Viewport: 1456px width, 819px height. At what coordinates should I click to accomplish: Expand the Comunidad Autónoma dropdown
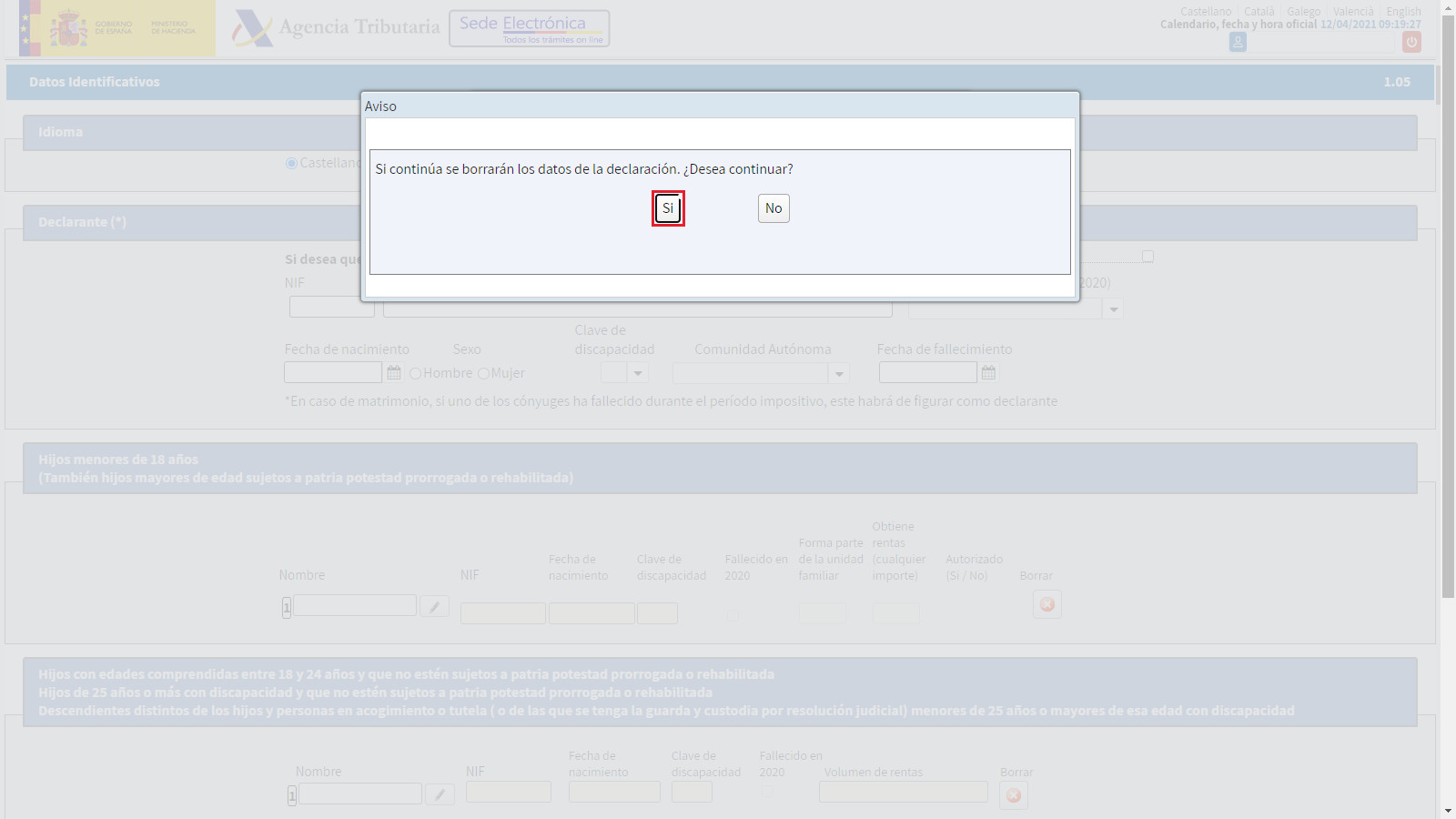(839, 373)
